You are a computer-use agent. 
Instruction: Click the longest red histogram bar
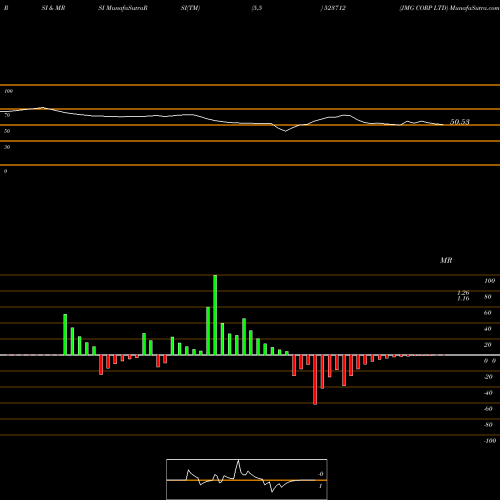(x=315, y=380)
